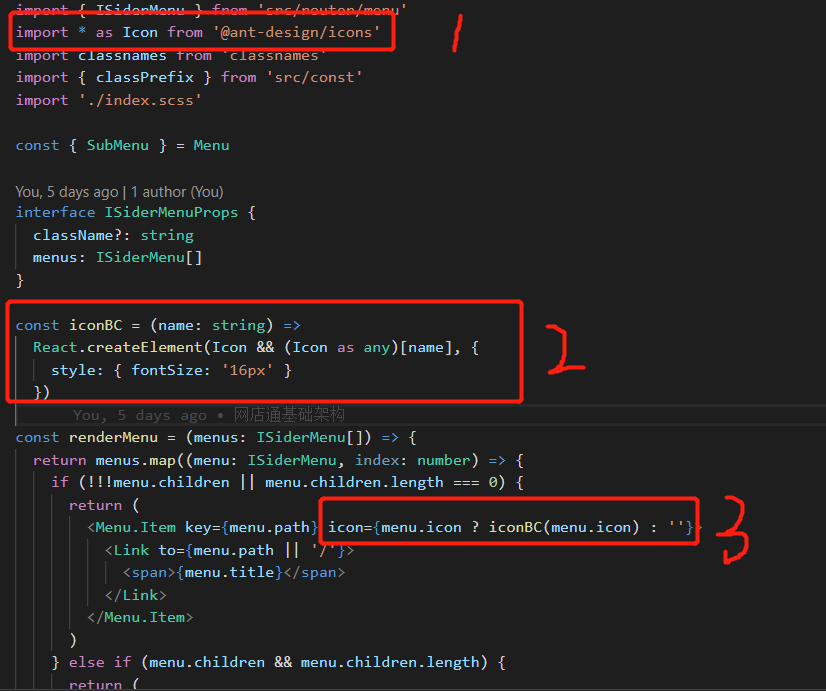Click 'classnames' import line
This screenshot has width=826, height=691.
tap(171, 55)
